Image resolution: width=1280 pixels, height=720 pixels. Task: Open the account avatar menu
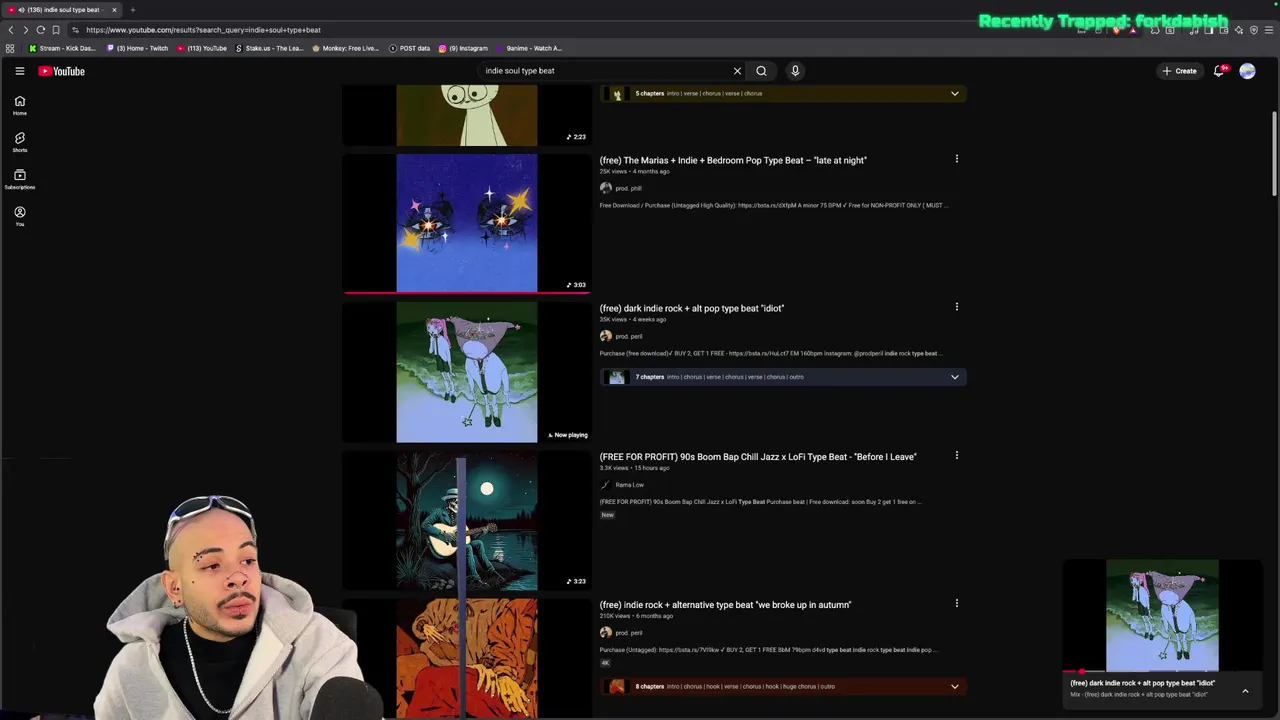click(x=1247, y=71)
